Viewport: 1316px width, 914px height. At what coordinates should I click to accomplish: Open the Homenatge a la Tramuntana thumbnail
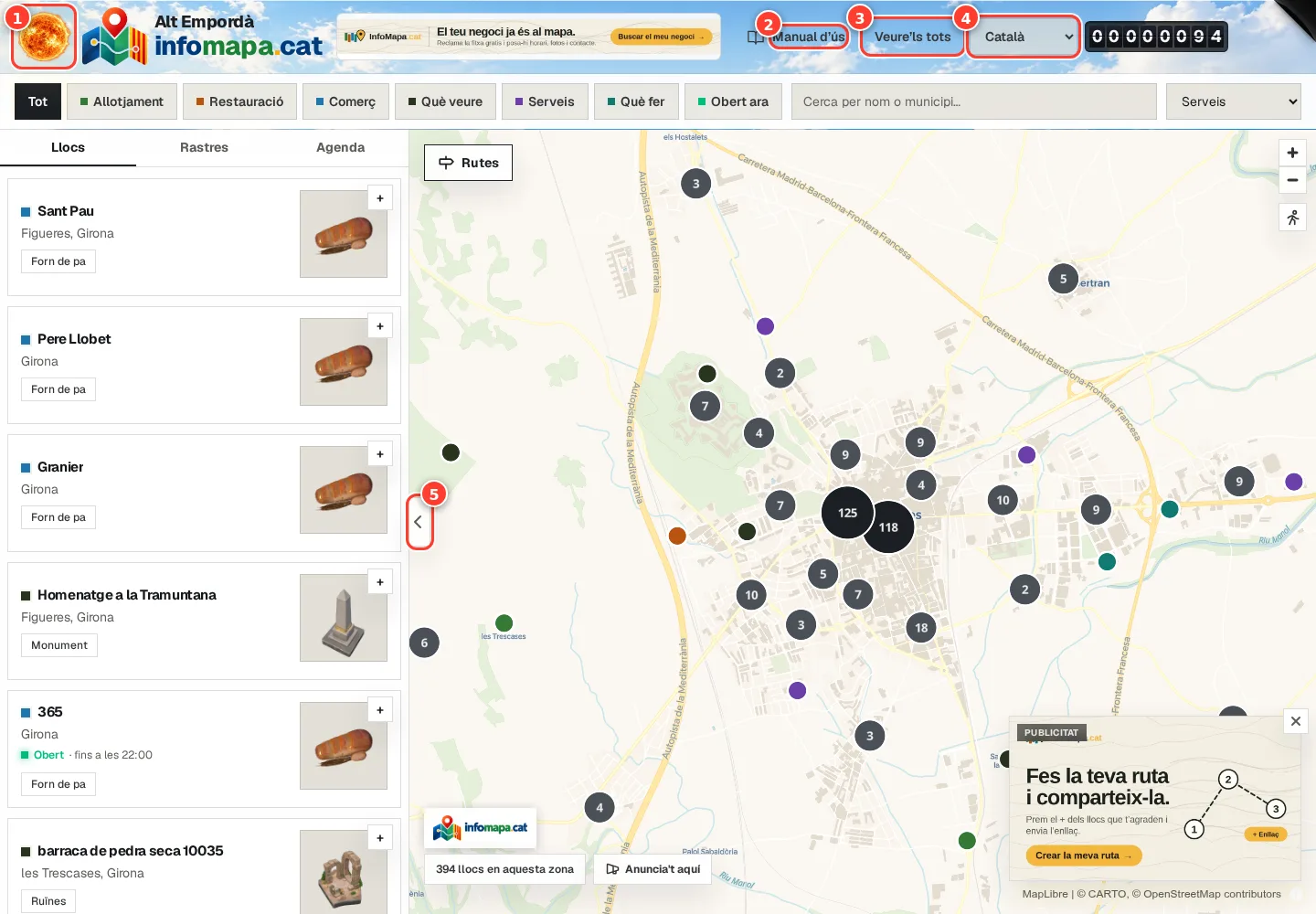point(344,618)
